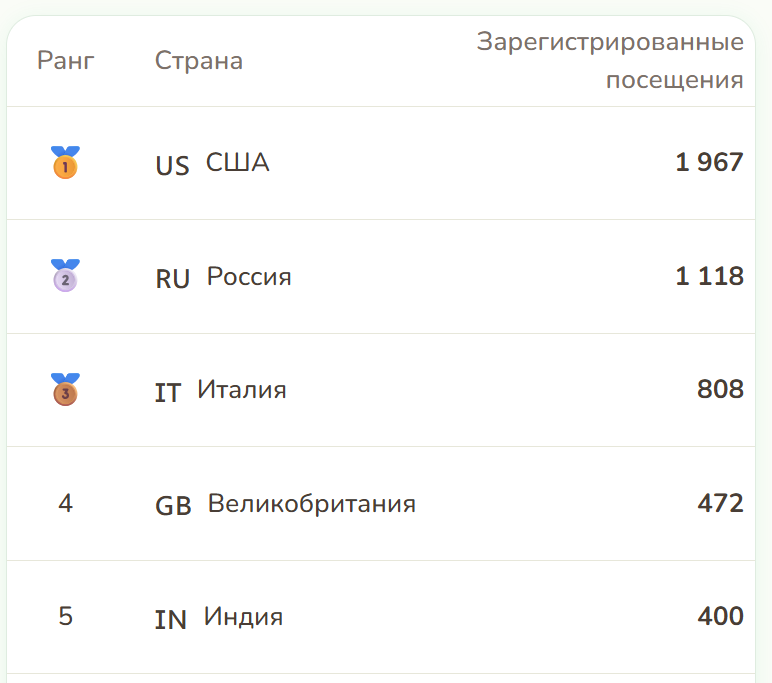Click the IT country code badge
Image resolution: width=772 pixels, height=683 pixels.
pos(168,393)
